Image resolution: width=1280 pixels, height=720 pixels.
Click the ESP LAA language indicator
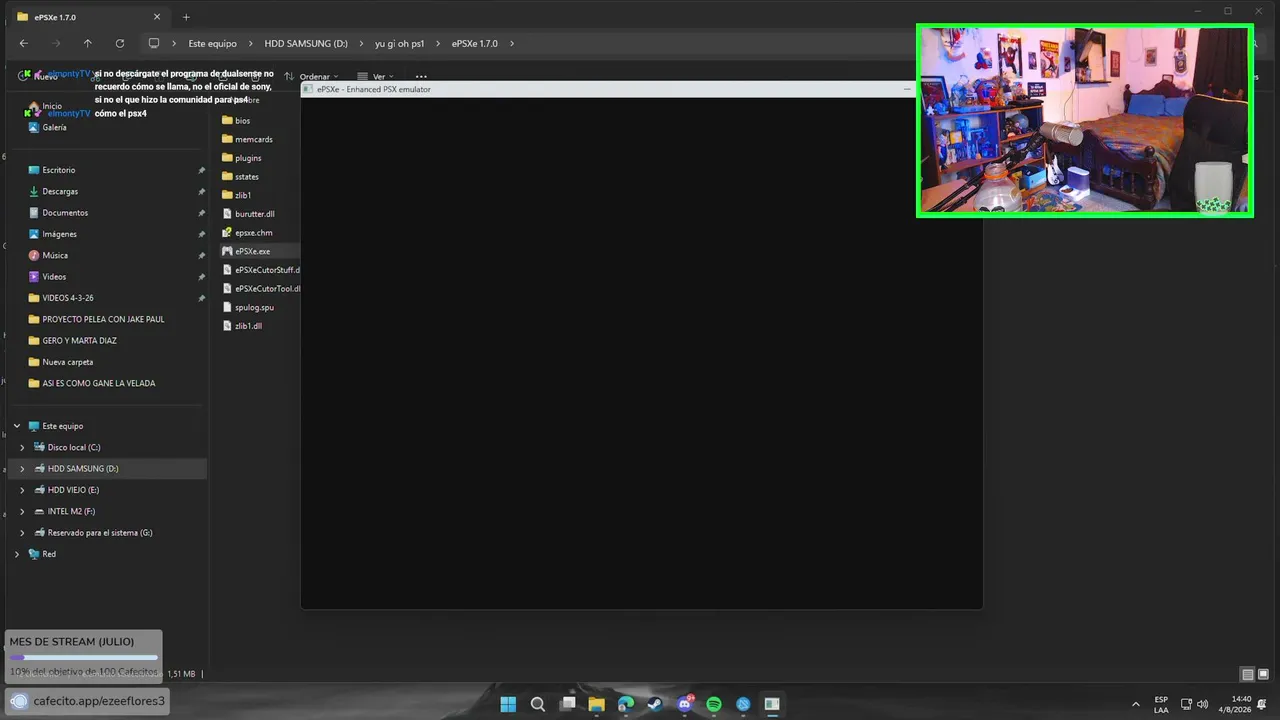1161,704
